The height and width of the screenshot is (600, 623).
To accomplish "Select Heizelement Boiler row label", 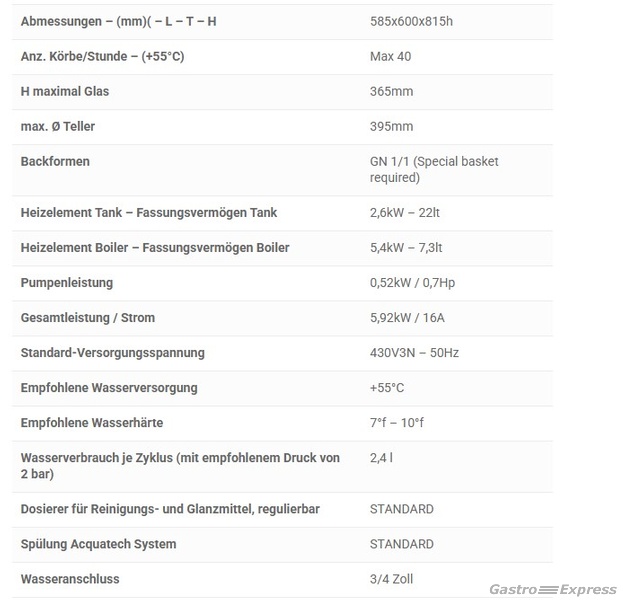I will tap(155, 248).
